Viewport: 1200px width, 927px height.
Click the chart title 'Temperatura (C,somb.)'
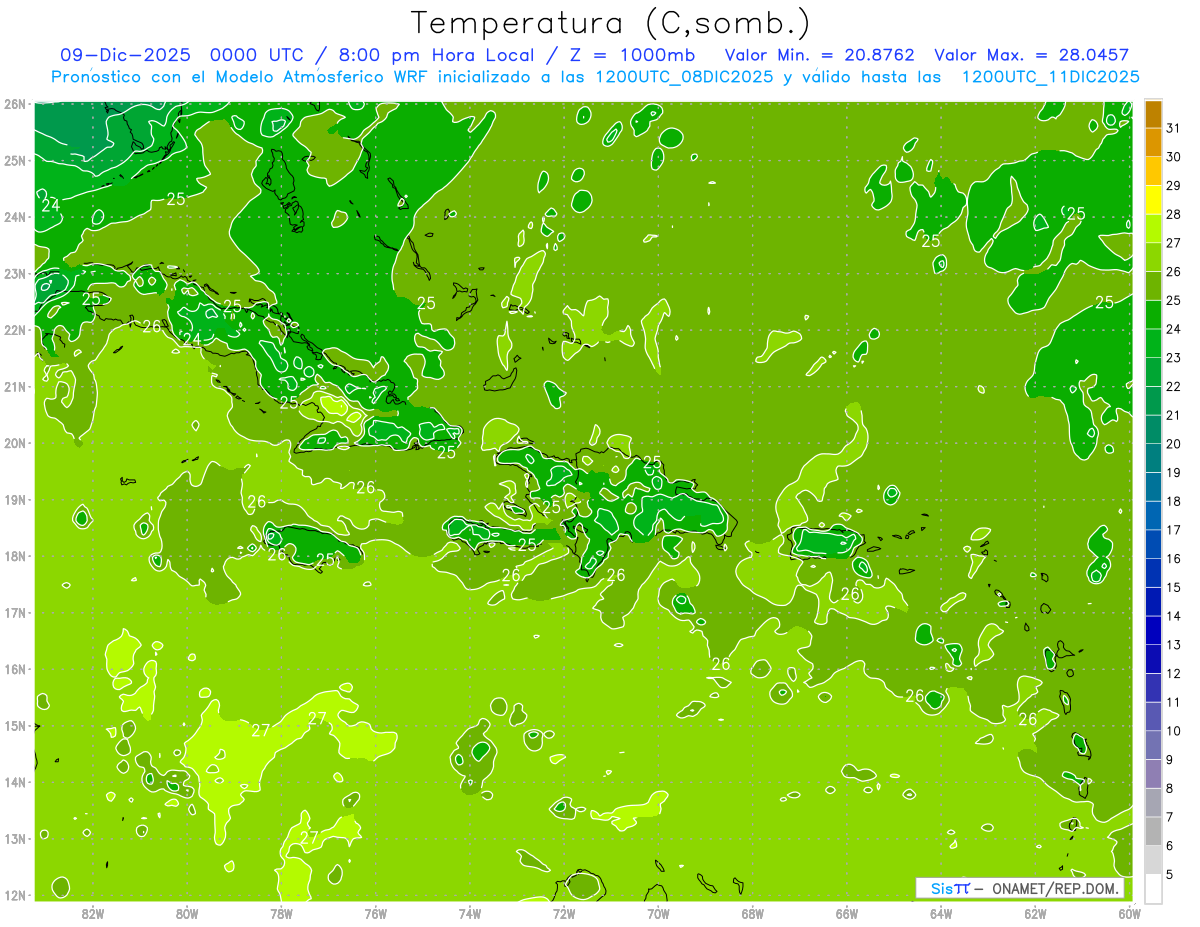pyautogui.click(x=611, y=23)
